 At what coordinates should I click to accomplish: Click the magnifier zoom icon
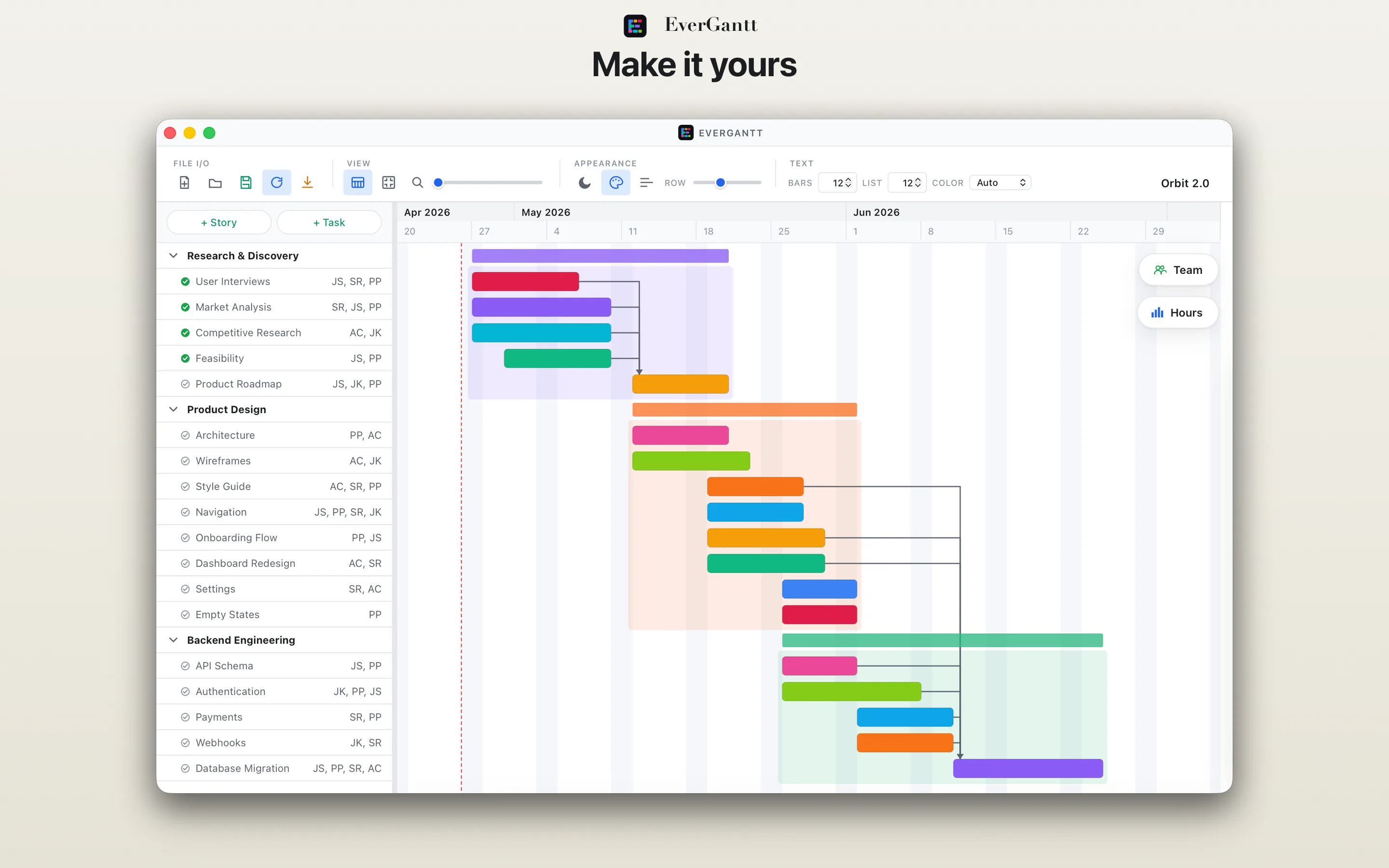tap(417, 183)
